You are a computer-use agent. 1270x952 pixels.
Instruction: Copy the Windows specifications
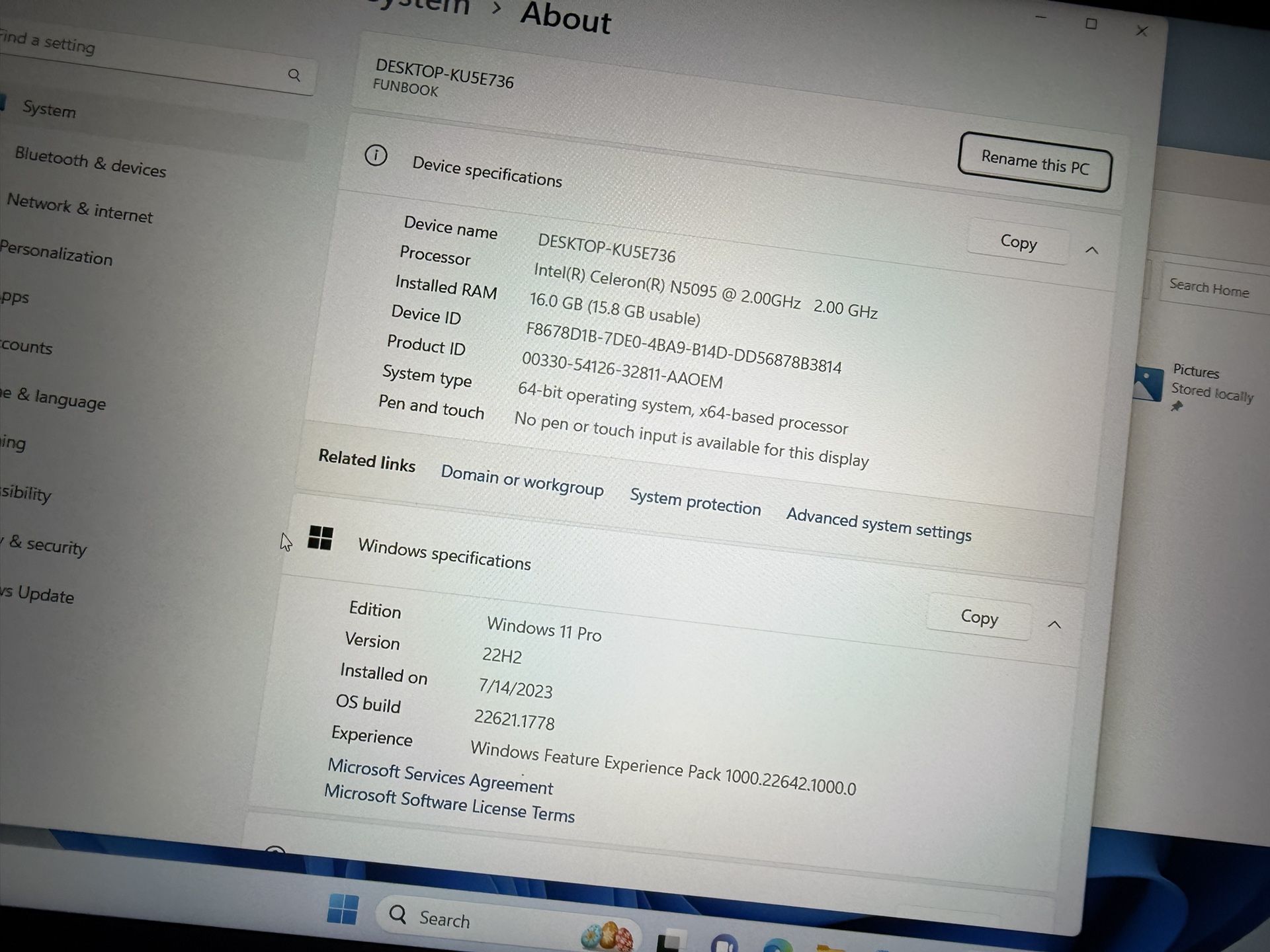979,617
